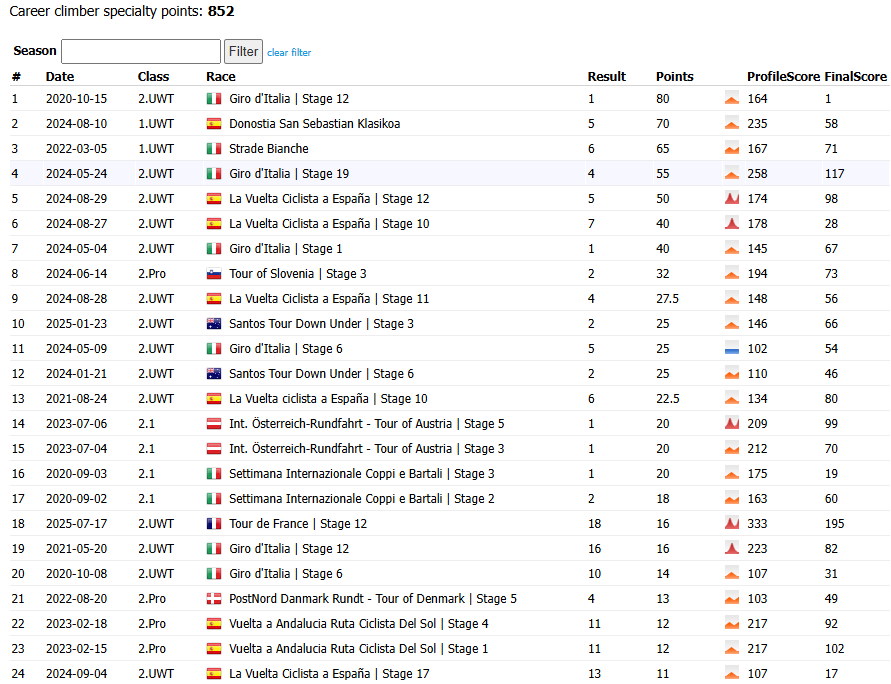Open PostNord Danmark Rundt Stage 5 link

373,599
